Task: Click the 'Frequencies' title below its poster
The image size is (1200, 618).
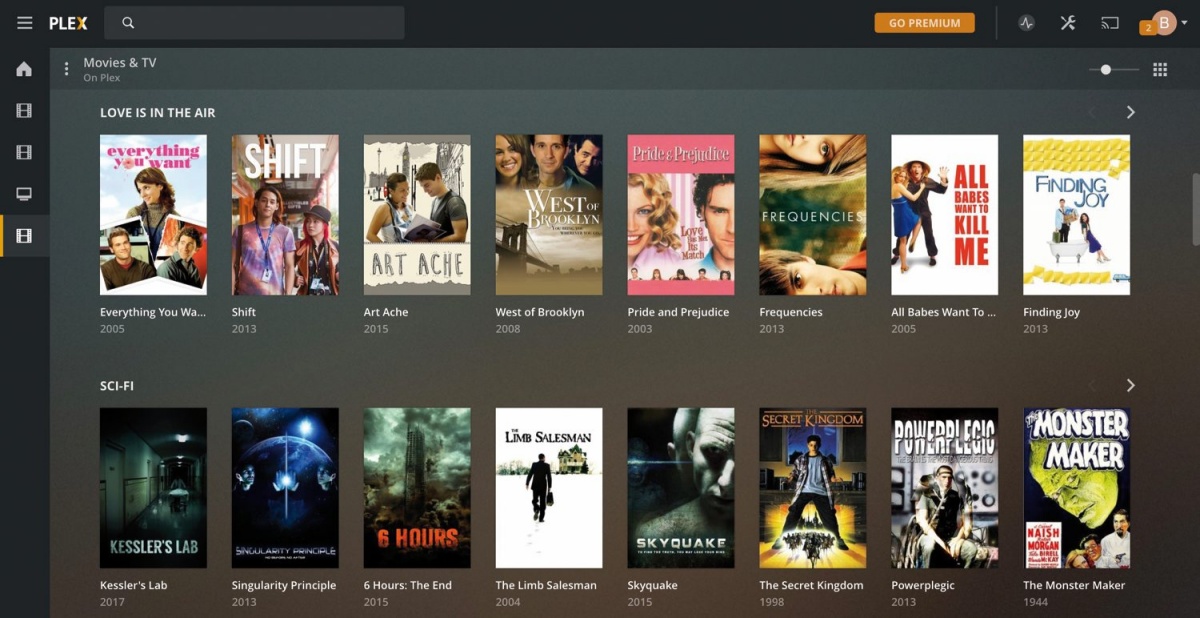Action: 791,312
